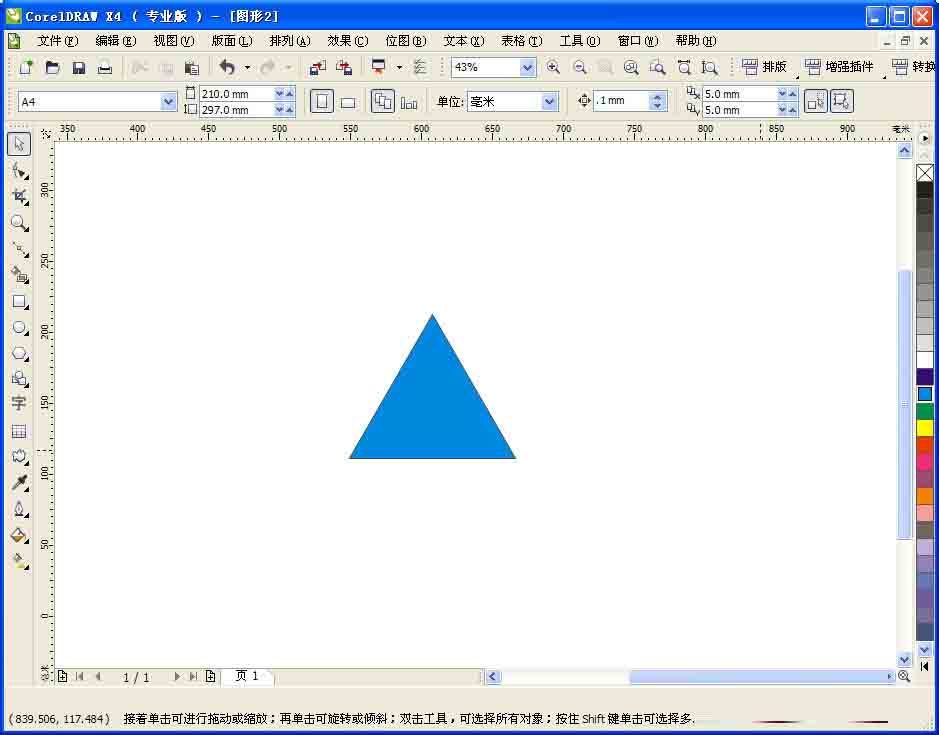The image size is (939, 735).
Task: Open the 文件 menu
Action: [x=58, y=41]
